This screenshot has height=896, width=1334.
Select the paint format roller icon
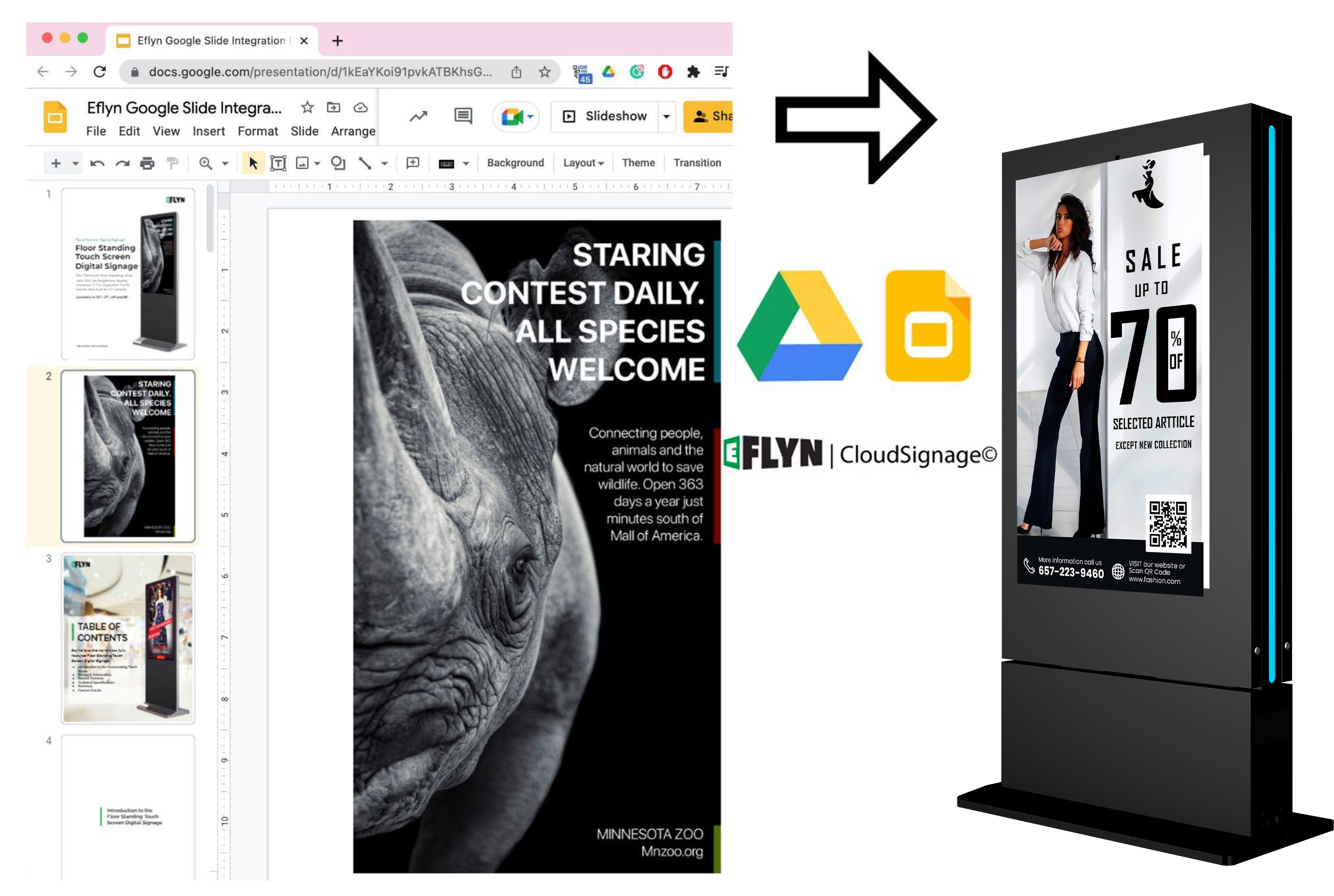173,163
